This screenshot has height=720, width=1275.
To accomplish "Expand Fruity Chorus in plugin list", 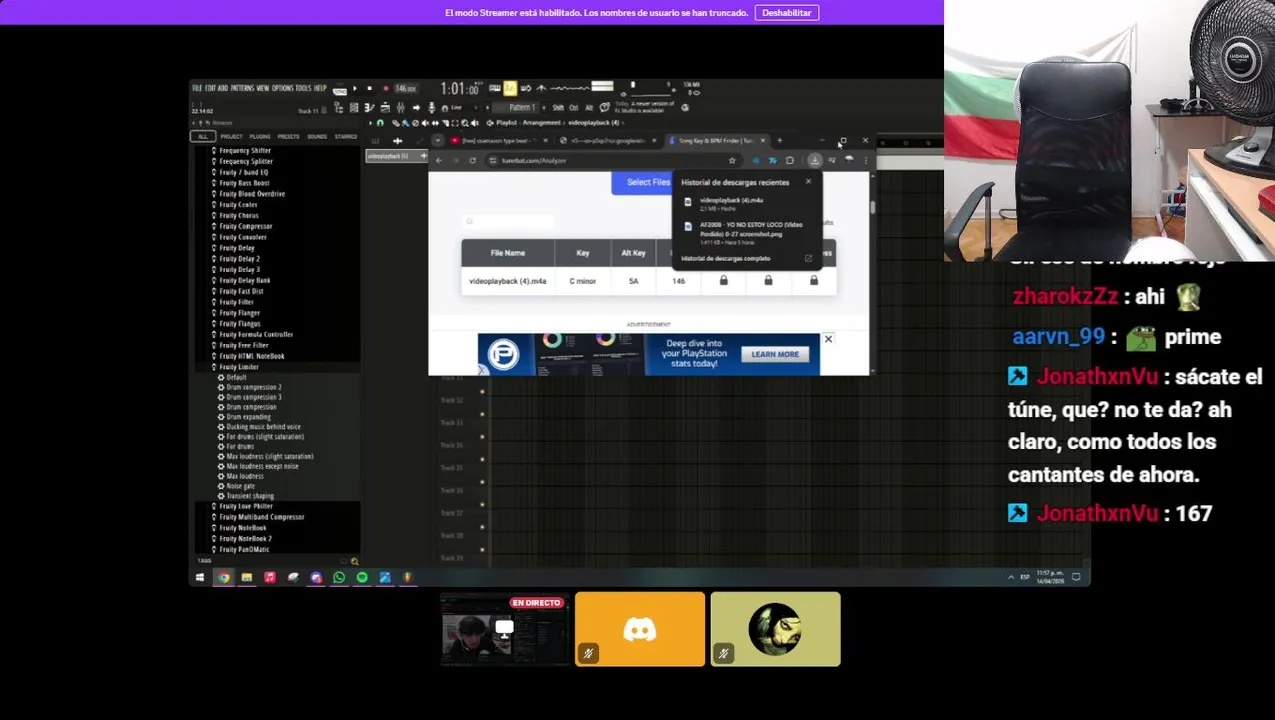I will click(x=238, y=216).
